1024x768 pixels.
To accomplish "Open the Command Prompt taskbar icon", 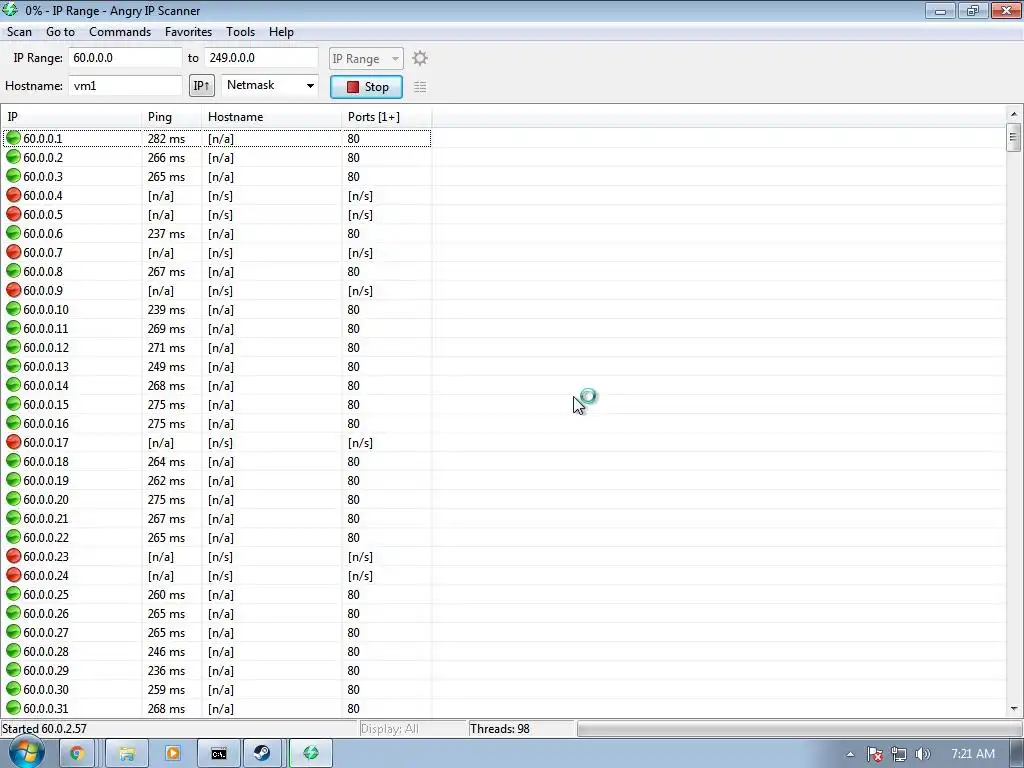I will [x=219, y=753].
